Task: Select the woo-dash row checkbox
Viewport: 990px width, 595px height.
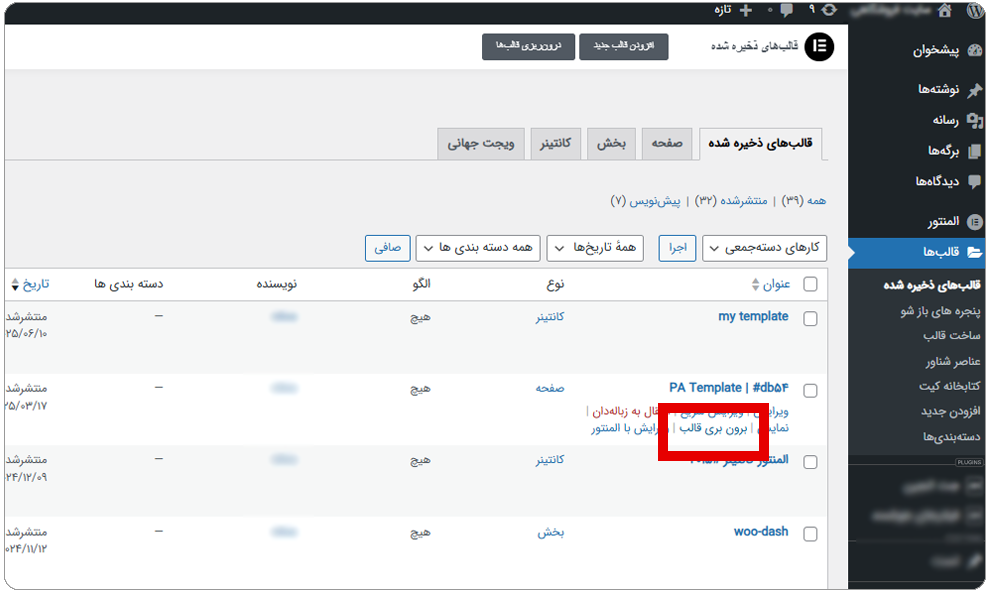Action: [810, 535]
